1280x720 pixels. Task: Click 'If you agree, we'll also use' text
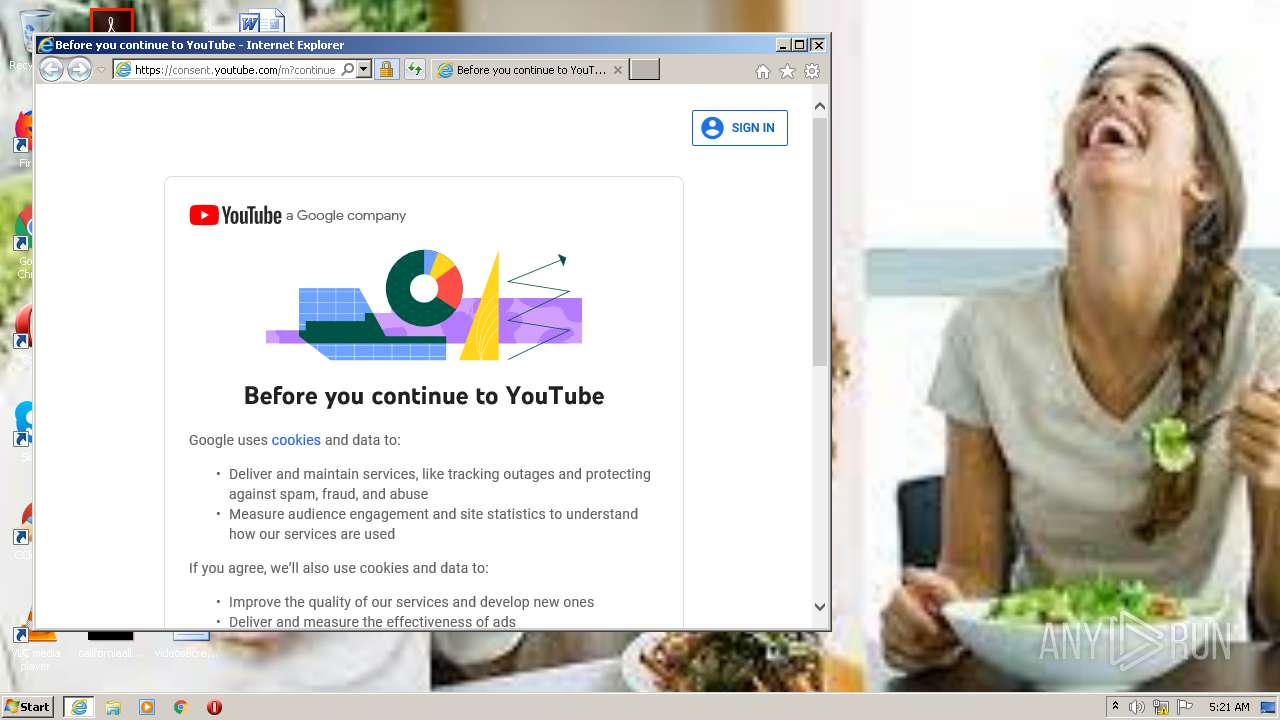(339, 568)
